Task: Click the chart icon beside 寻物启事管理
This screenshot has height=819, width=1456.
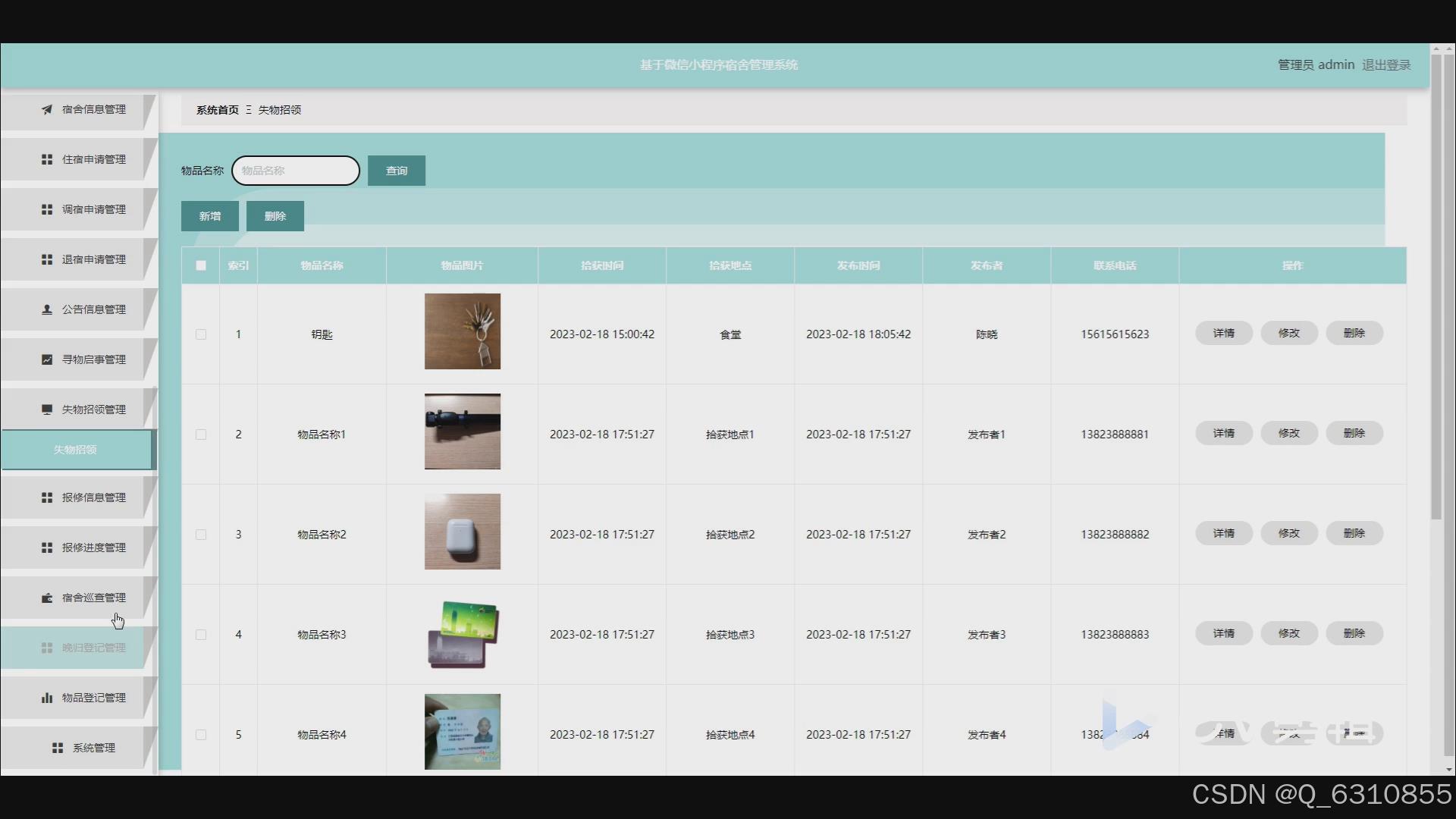Action: [47, 359]
